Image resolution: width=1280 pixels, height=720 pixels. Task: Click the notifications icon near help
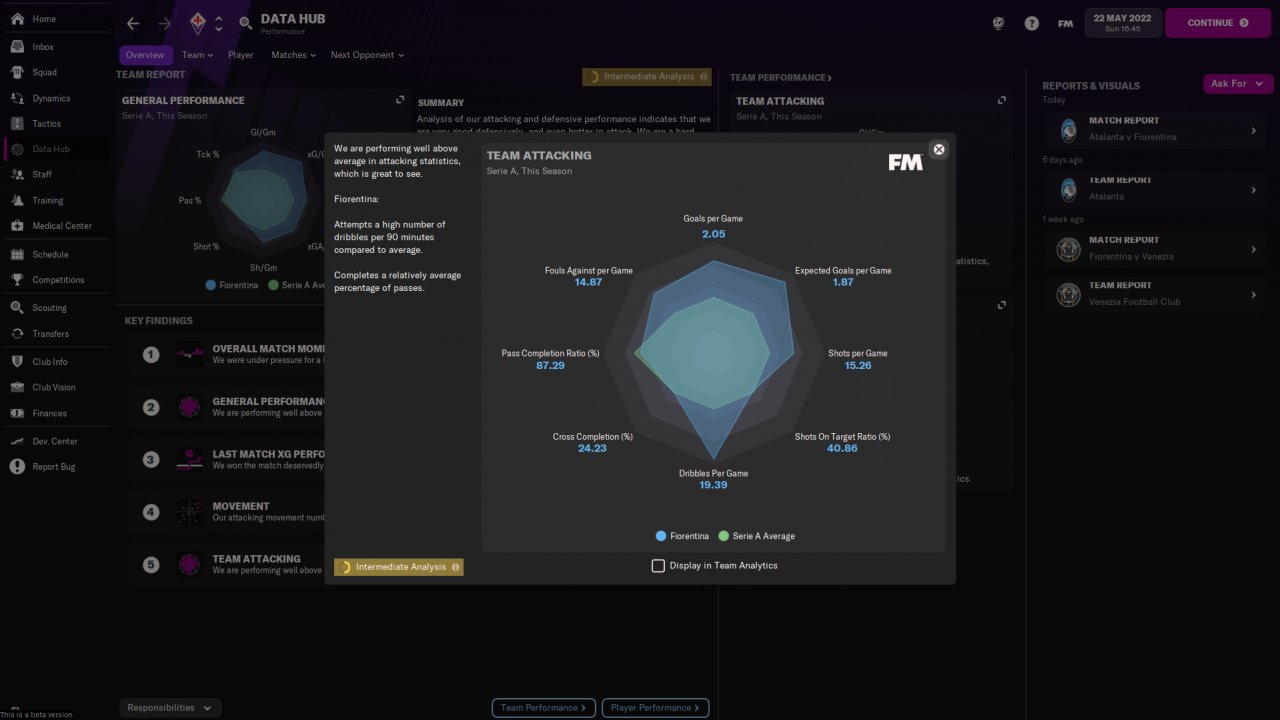(998, 23)
